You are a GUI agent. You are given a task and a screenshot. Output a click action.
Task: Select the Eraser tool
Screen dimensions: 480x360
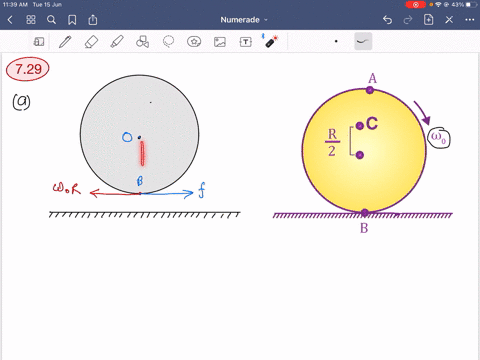coord(91,42)
